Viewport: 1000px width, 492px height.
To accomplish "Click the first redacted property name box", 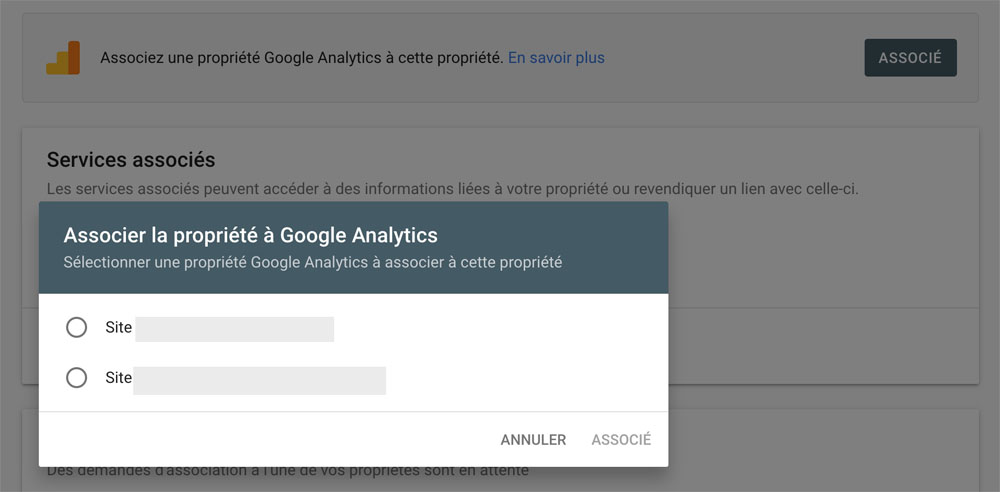I will 235,329.
